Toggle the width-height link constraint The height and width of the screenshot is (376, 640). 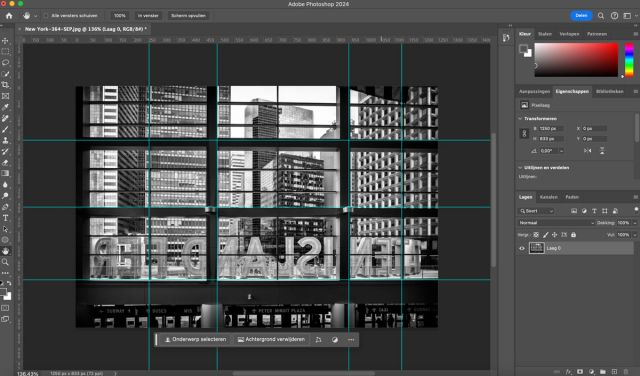click(x=524, y=133)
